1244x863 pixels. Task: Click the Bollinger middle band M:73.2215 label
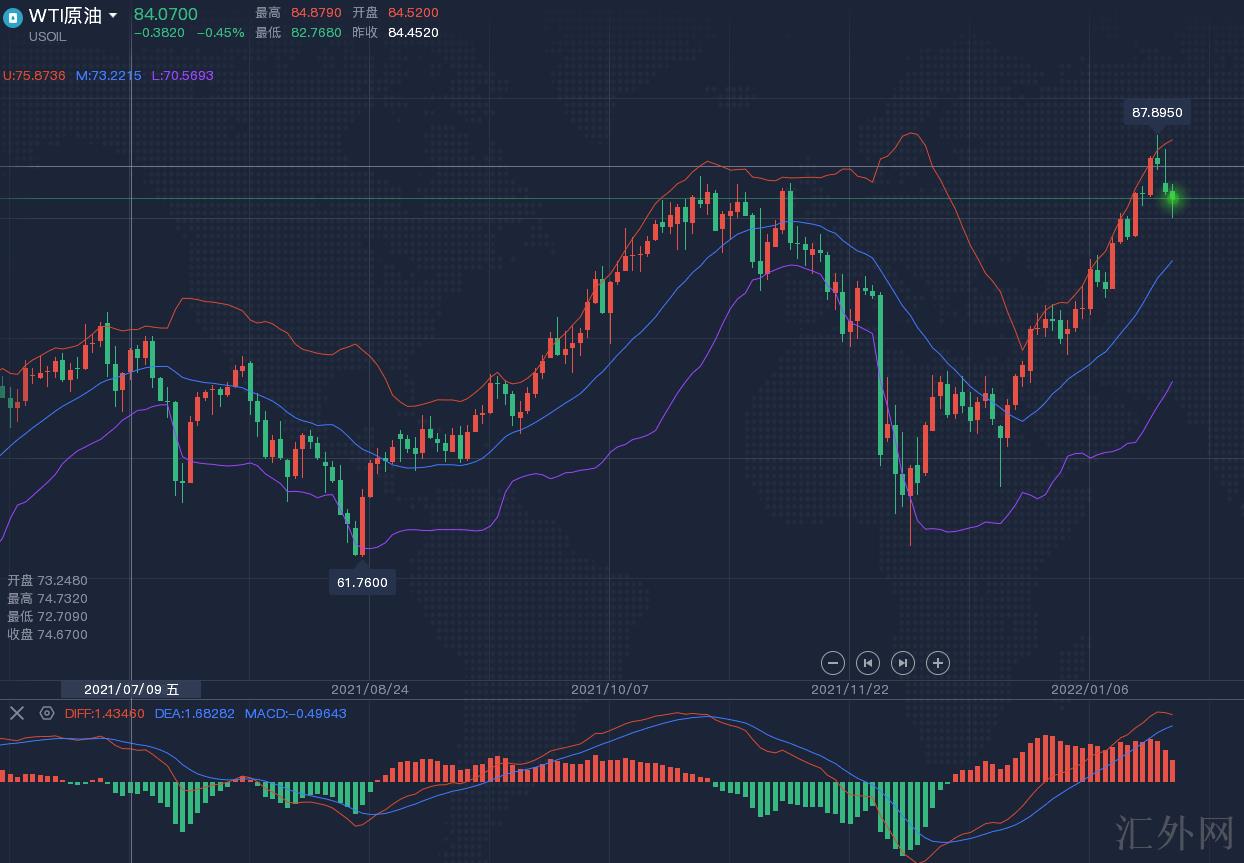point(109,75)
